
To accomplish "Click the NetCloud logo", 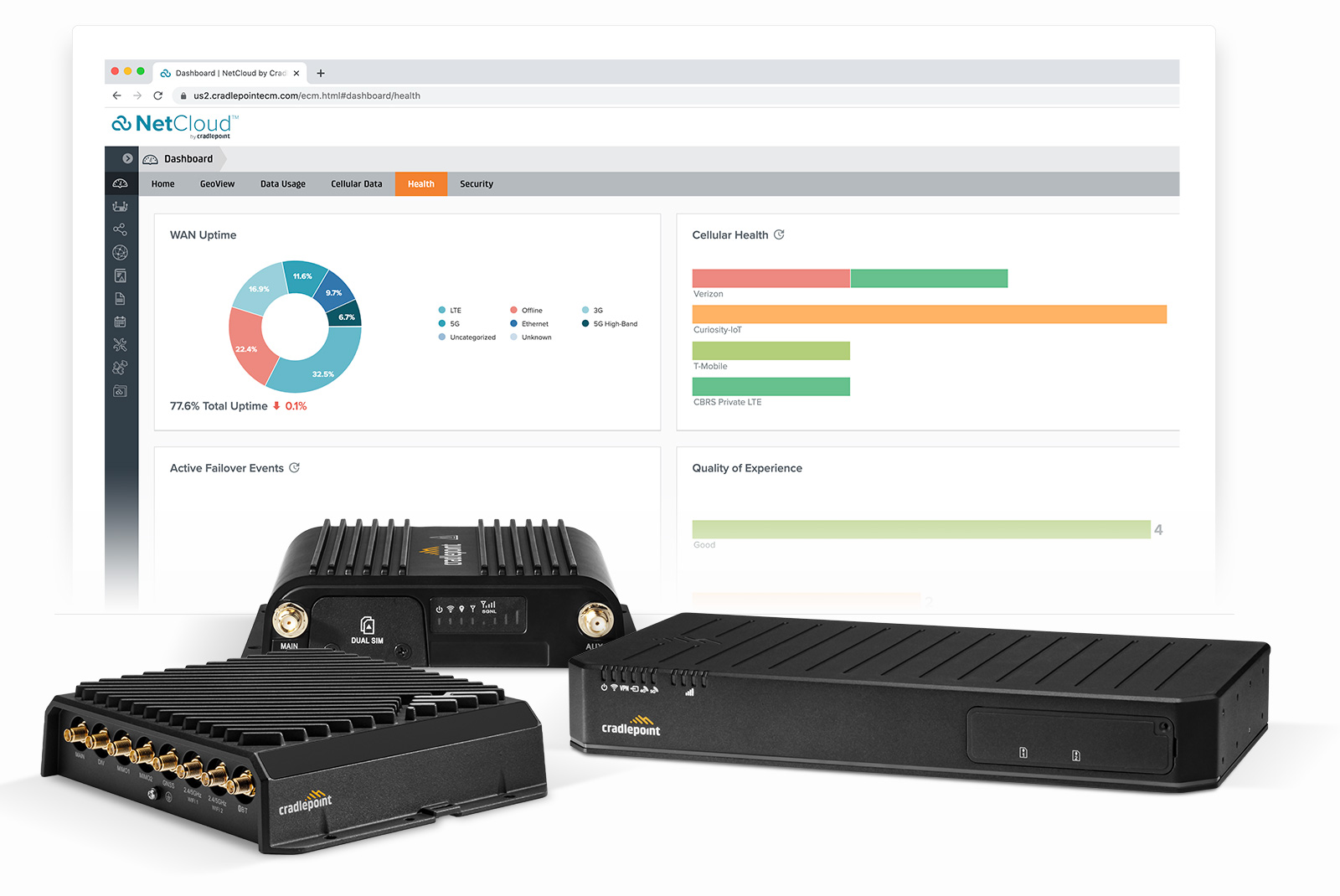I will (x=171, y=125).
